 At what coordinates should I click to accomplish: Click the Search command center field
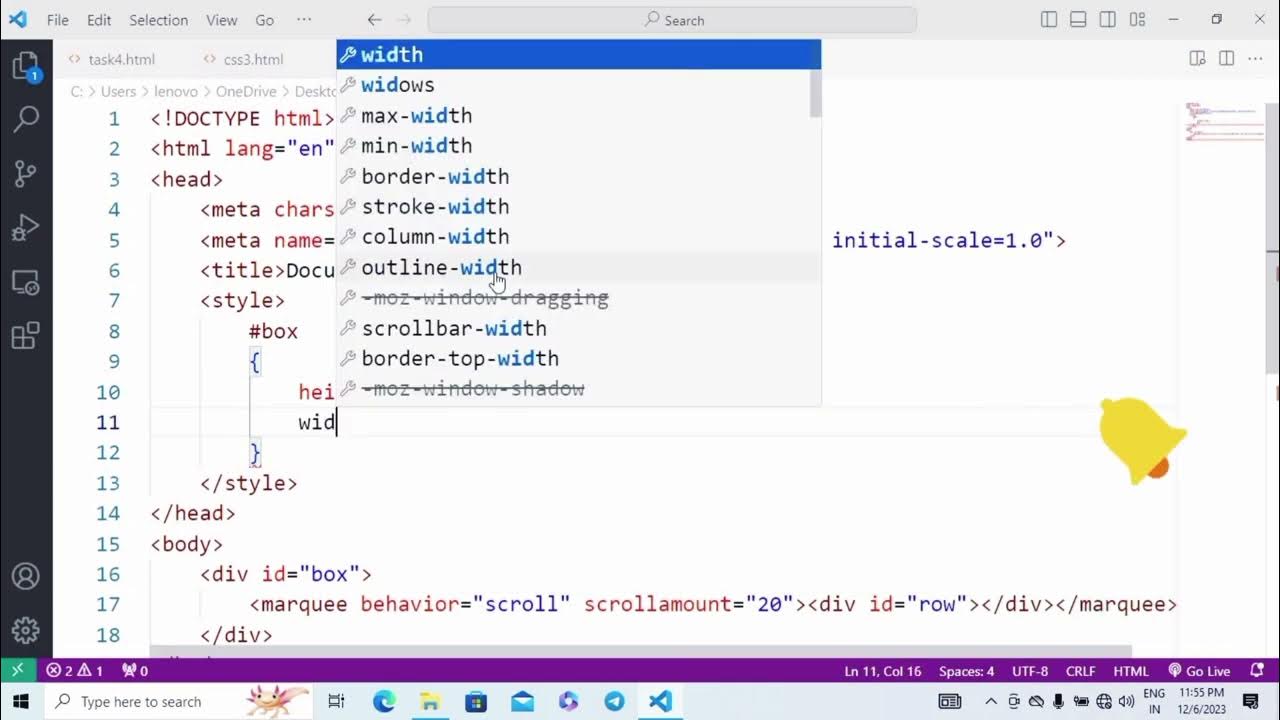click(x=672, y=20)
